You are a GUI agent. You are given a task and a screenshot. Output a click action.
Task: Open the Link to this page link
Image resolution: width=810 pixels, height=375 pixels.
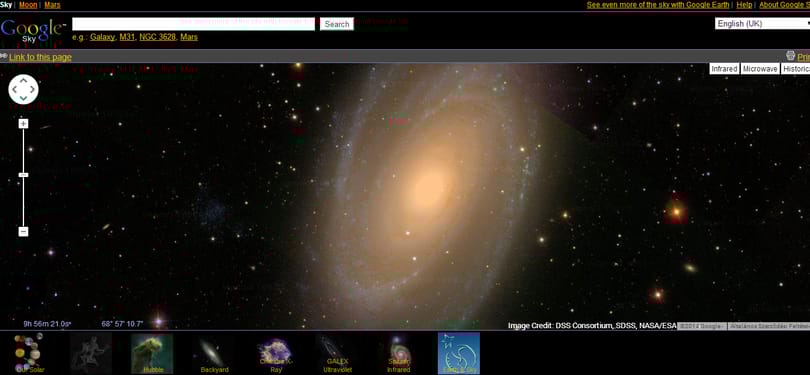click(40, 57)
